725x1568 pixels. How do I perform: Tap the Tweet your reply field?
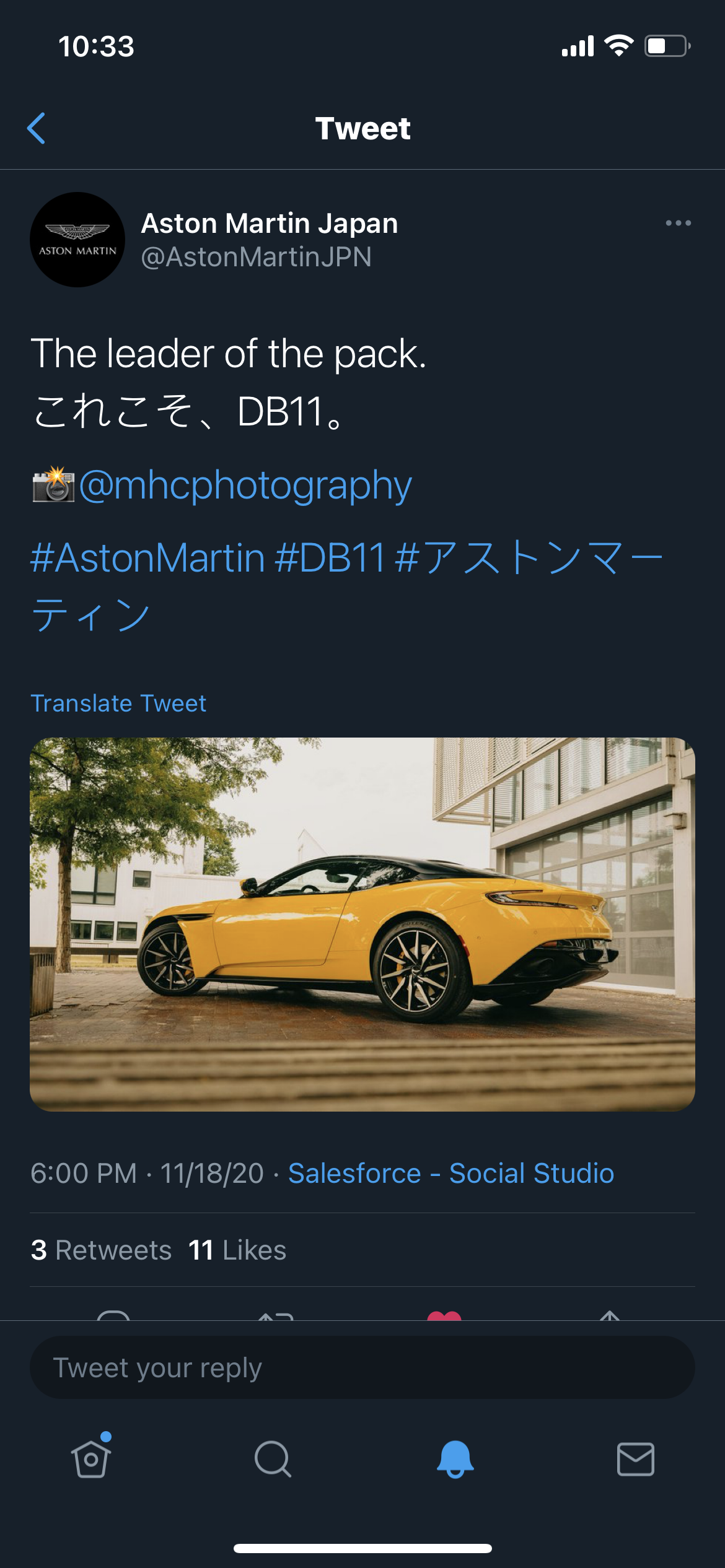click(x=362, y=1367)
